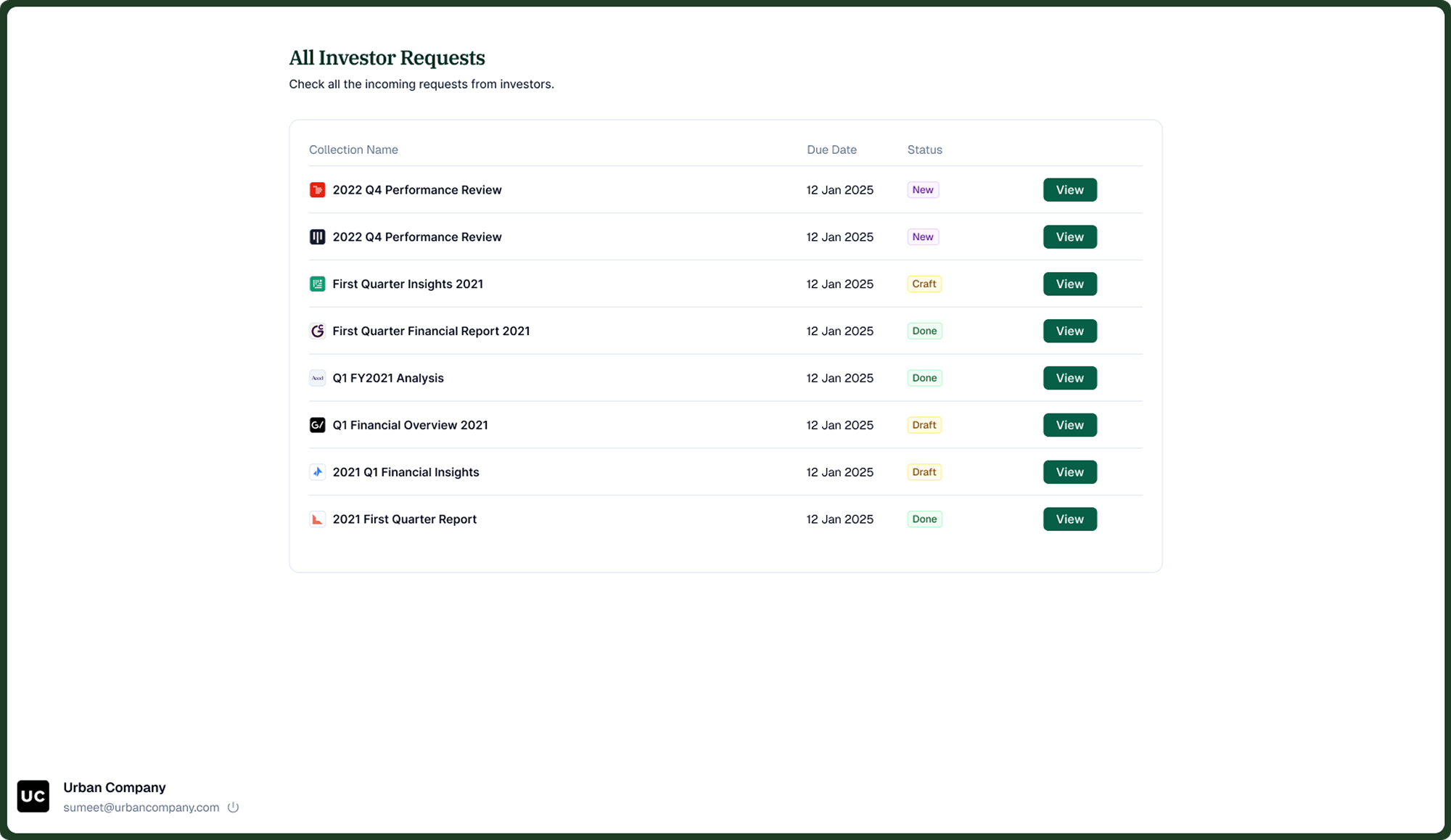Click the red icon beside 2021 First Quarter Report
1451x840 pixels.
point(317,519)
